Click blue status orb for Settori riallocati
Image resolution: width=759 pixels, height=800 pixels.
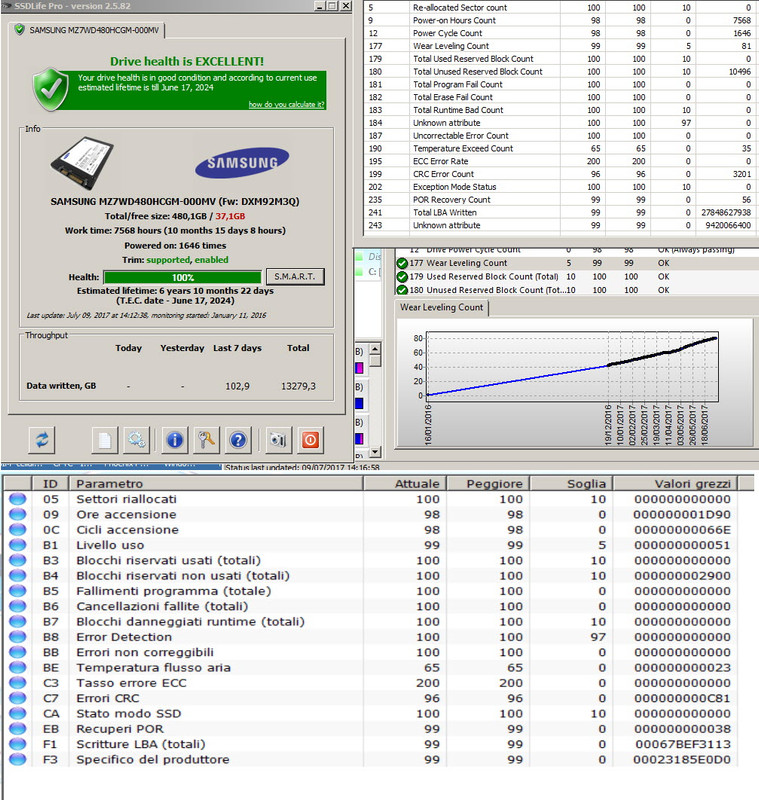tap(17, 499)
